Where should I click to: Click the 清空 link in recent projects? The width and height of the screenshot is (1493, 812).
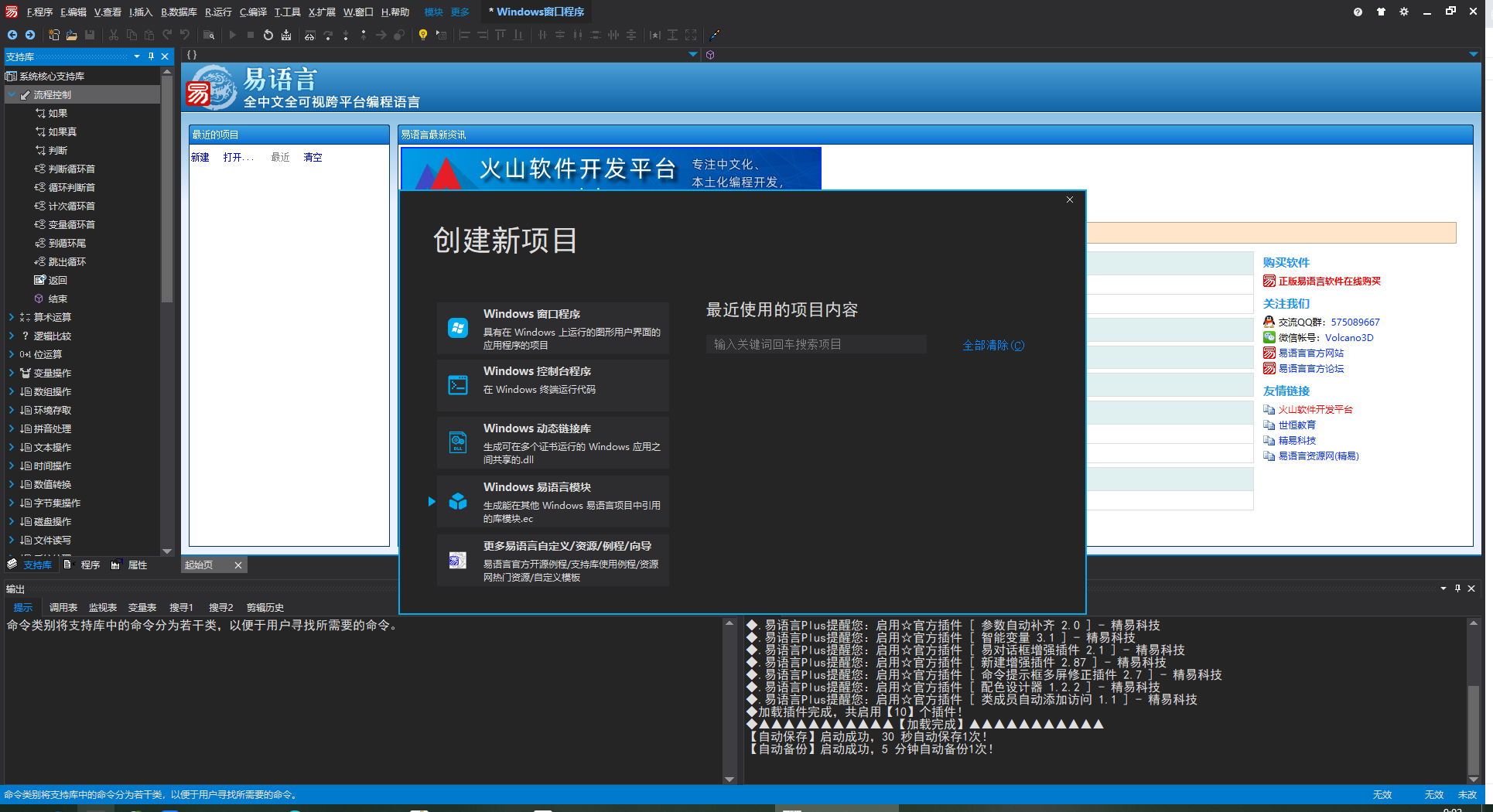(x=313, y=157)
